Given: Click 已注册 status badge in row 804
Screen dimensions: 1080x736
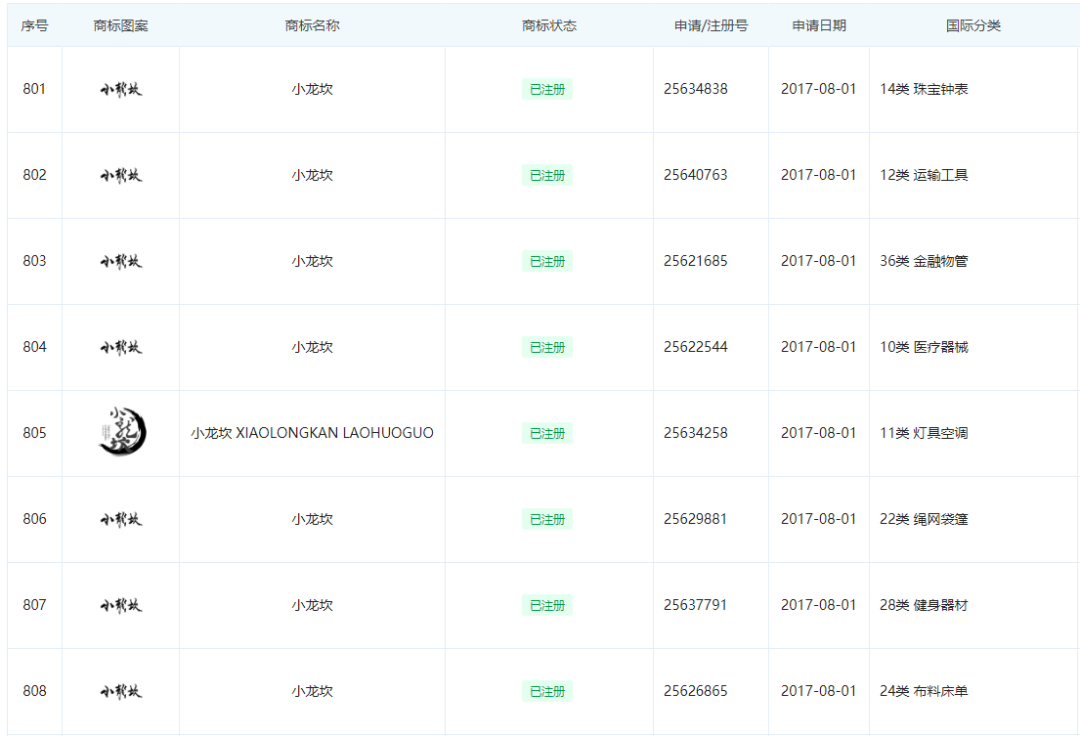Looking at the screenshot, I should click(548, 348).
